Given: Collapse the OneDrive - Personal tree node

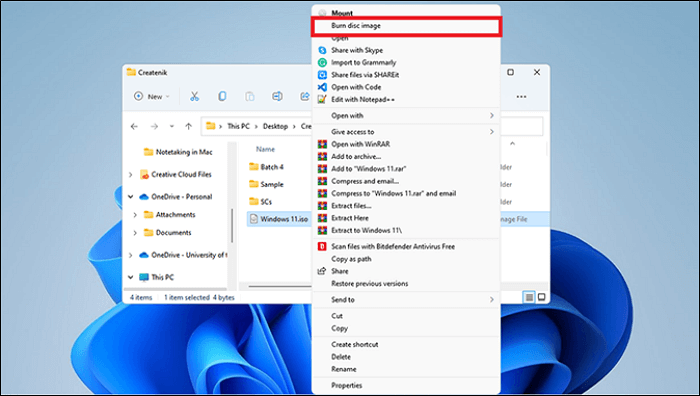Looking at the screenshot, I should point(130,196).
